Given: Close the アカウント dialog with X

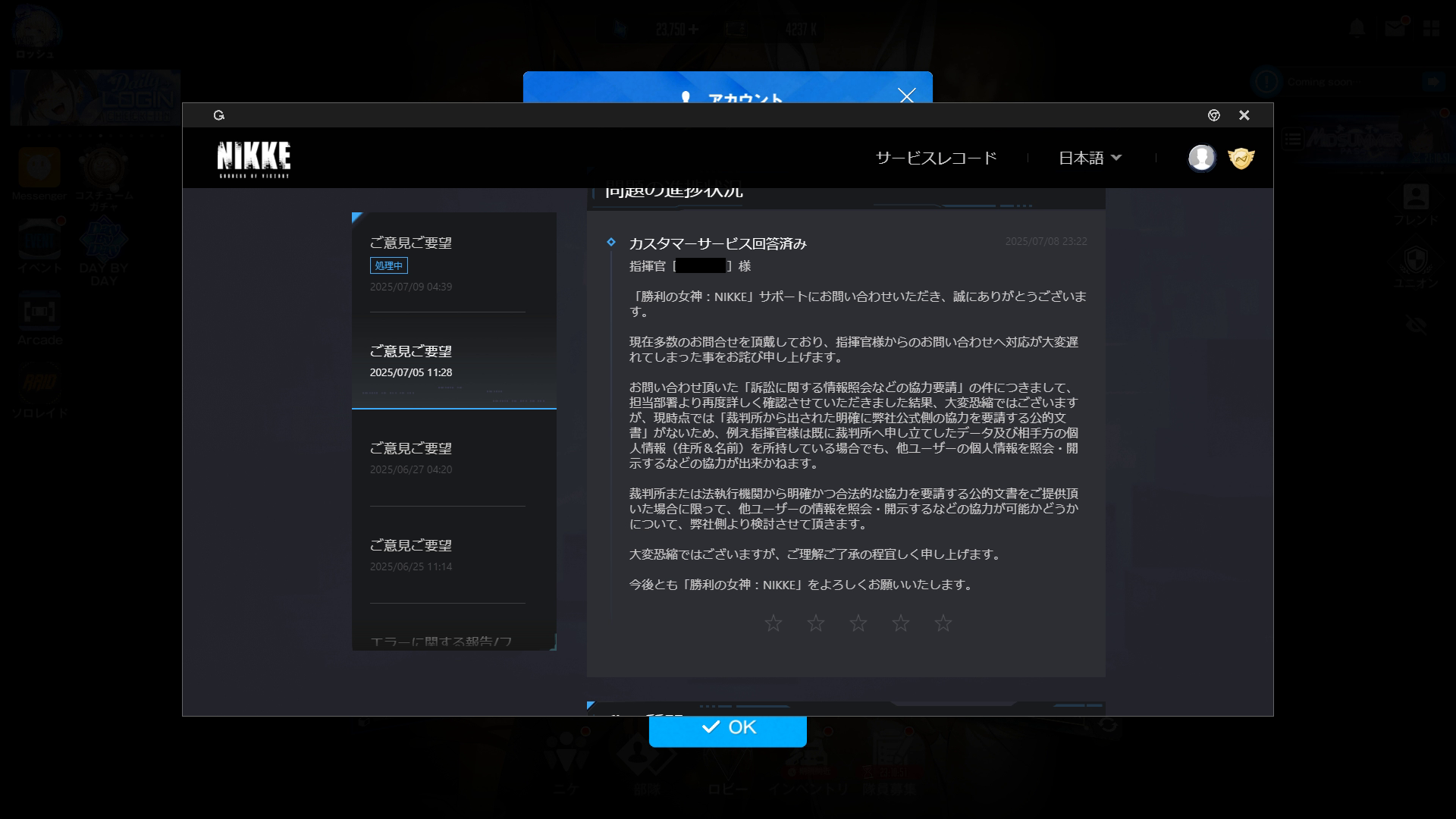Looking at the screenshot, I should click(x=906, y=95).
